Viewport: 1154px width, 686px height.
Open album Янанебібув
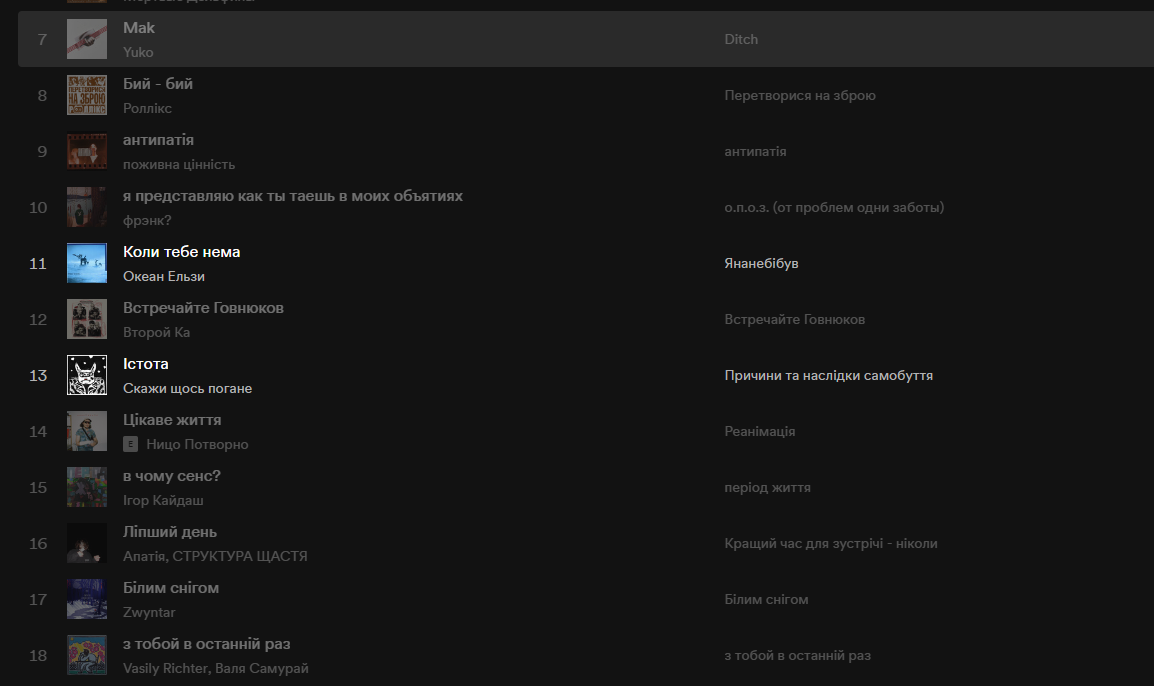[x=761, y=263]
